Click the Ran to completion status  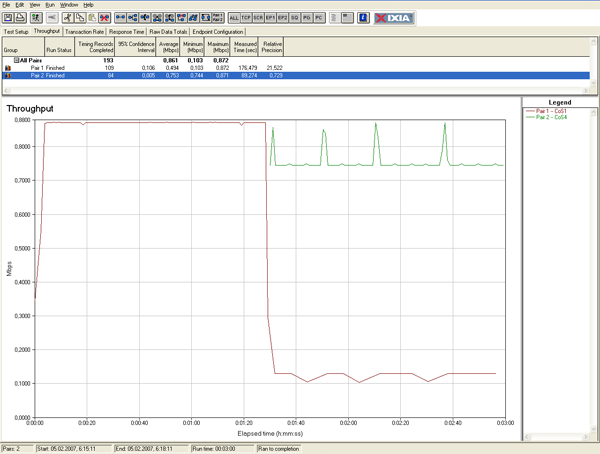279,449
